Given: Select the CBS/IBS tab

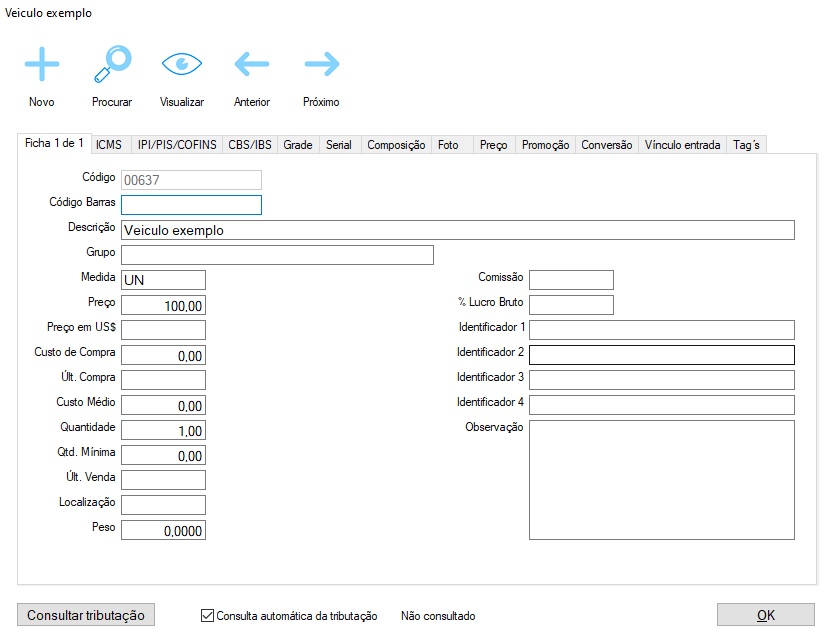Looking at the screenshot, I should [x=250, y=145].
